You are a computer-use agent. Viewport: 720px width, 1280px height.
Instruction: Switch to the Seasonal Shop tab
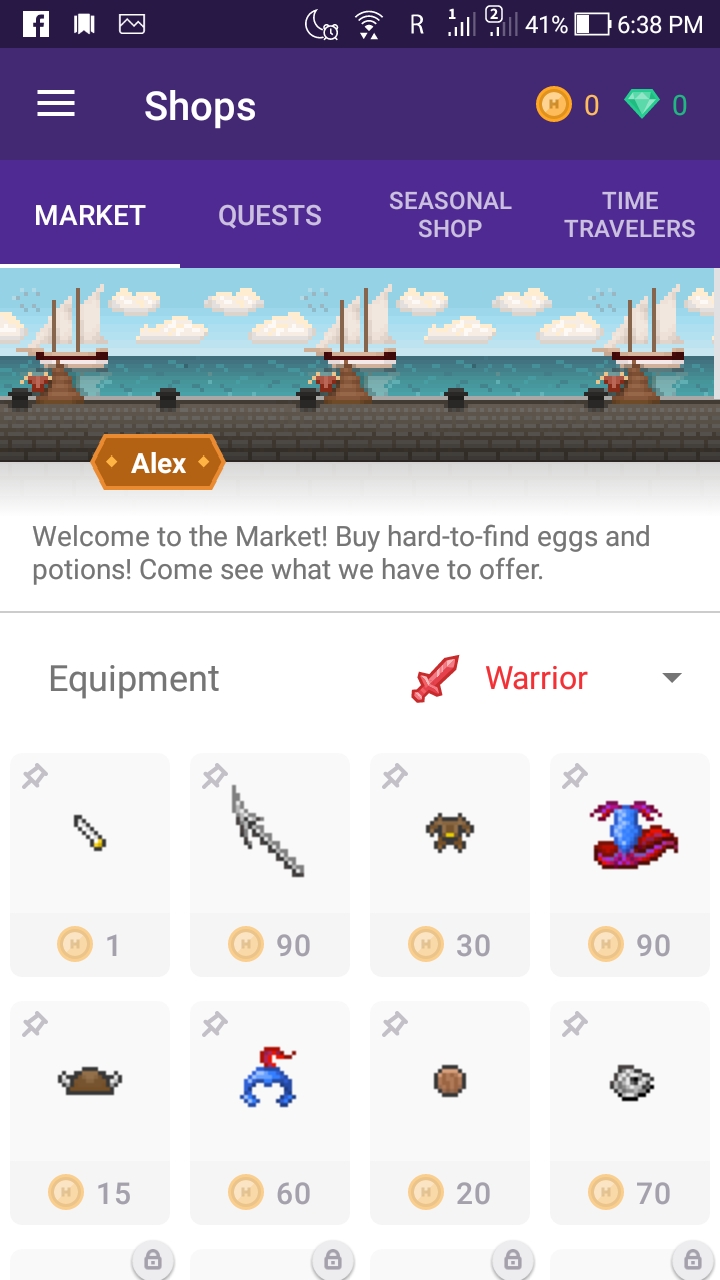450,214
